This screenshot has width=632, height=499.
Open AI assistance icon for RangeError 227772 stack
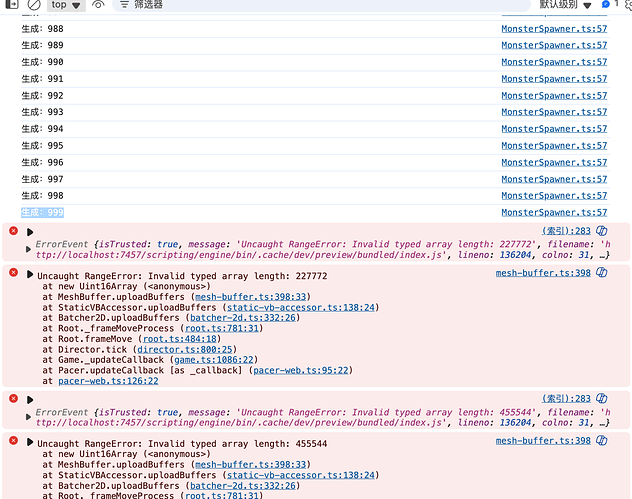pos(602,272)
